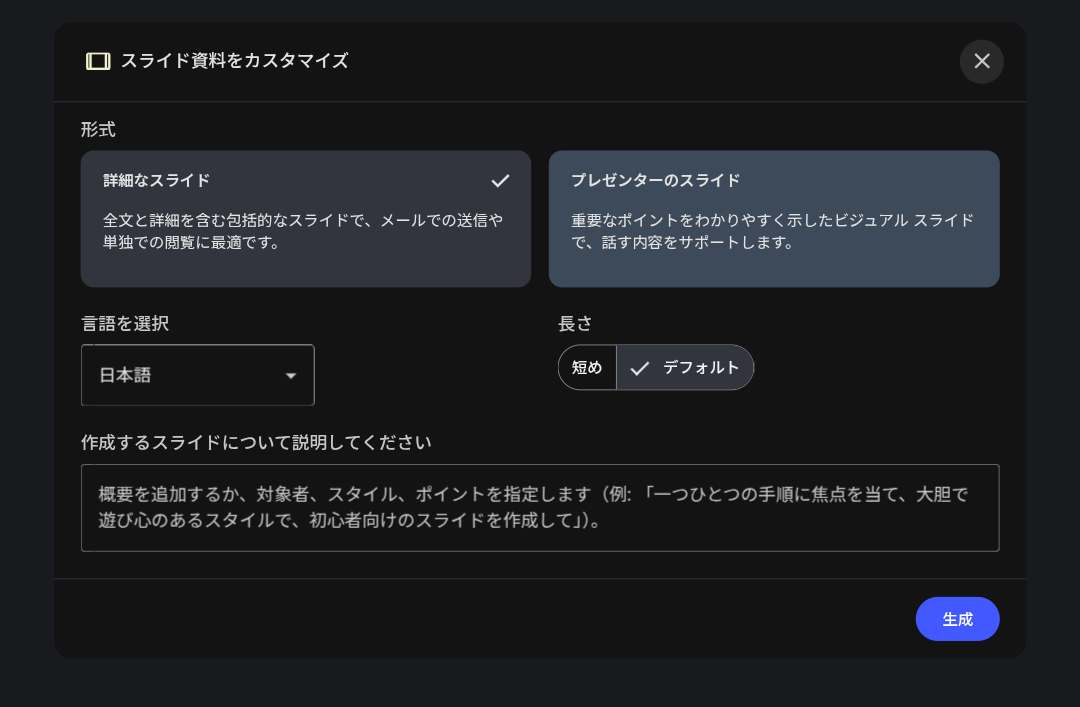Viewport: 1080px width, 707px height.
Task: Close the slide customization dialog
Action: click(981, 61)
